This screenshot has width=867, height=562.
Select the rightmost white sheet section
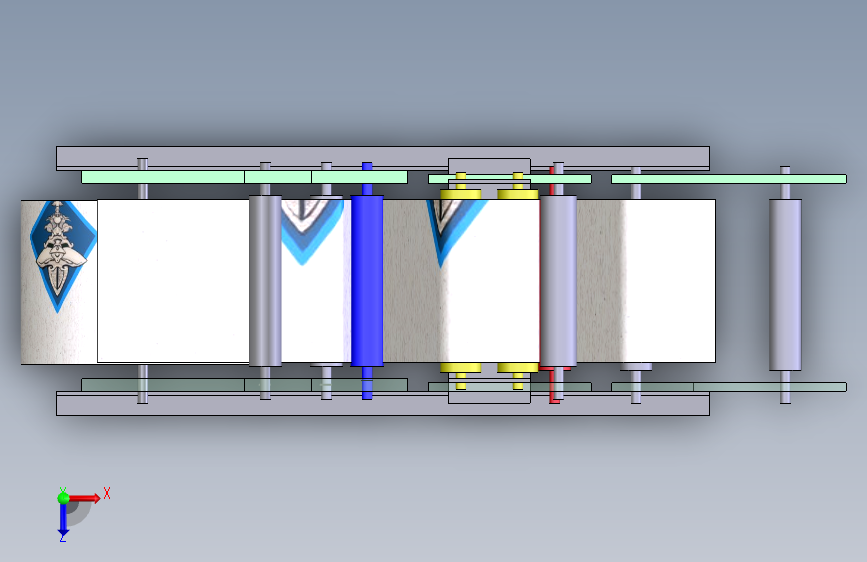[x=669, y=281]
